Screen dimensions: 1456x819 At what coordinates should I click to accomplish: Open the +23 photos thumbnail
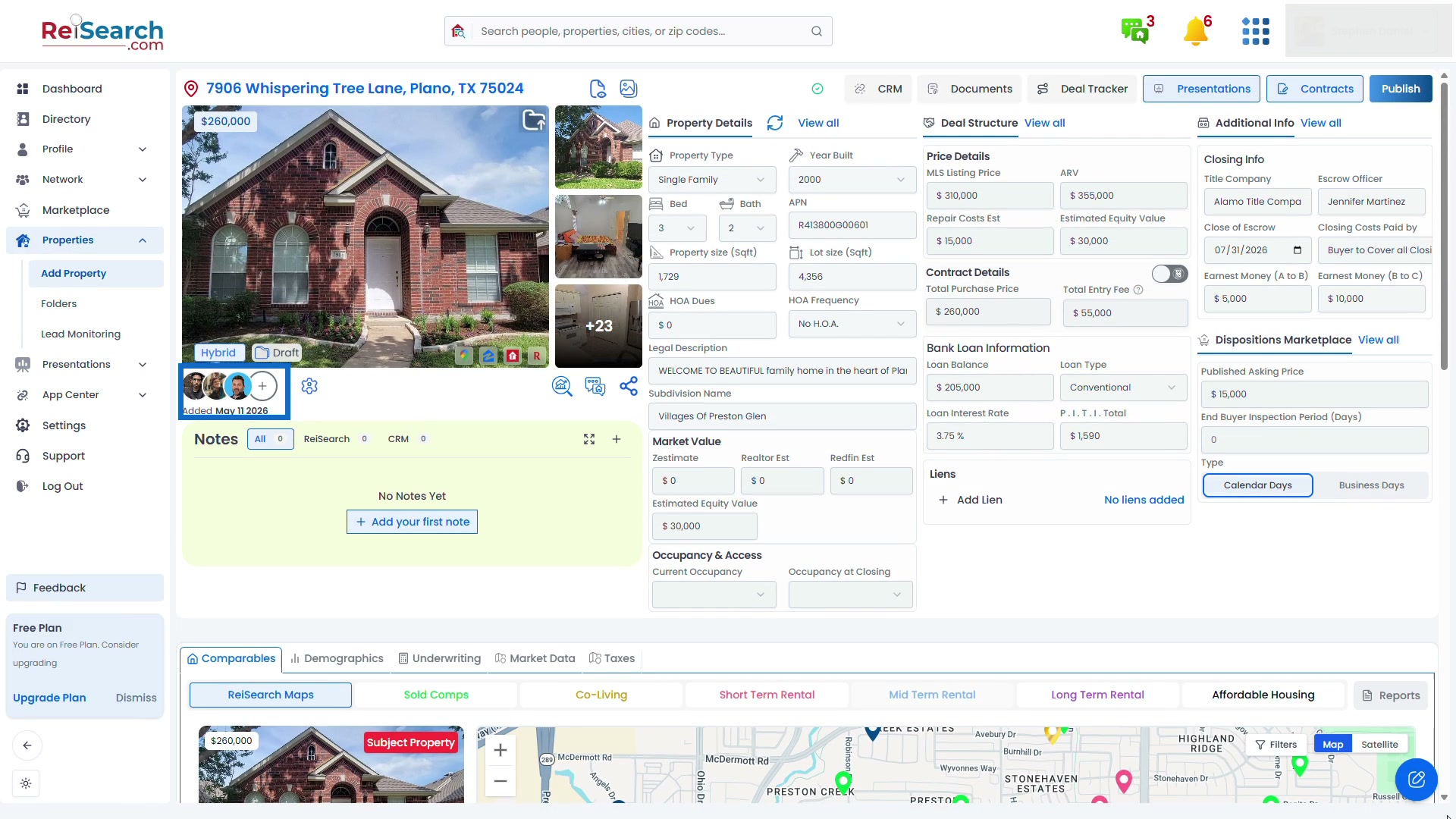point(598,326)
